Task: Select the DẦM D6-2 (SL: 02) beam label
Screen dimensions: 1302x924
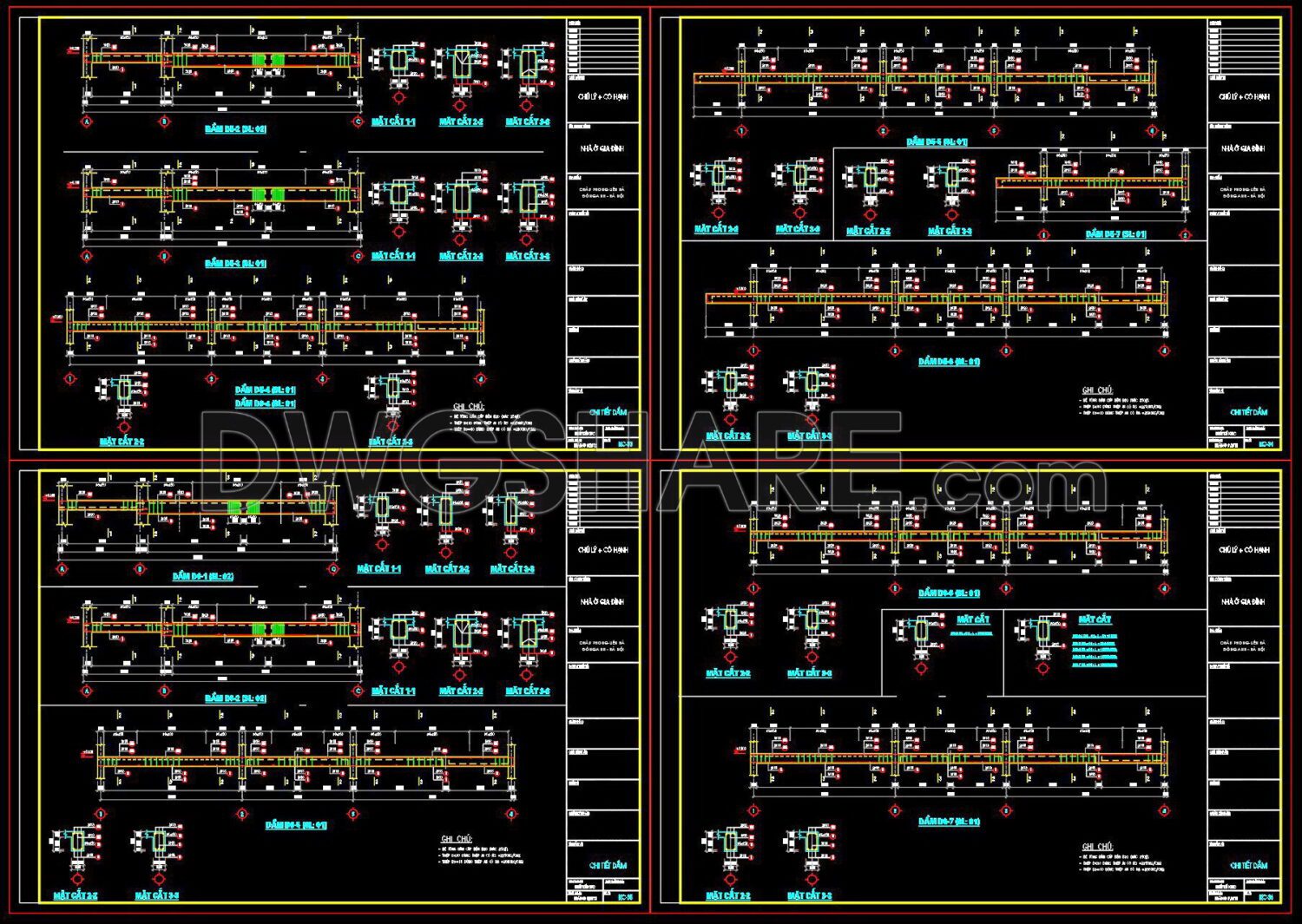Action: (x=233, y=130)
